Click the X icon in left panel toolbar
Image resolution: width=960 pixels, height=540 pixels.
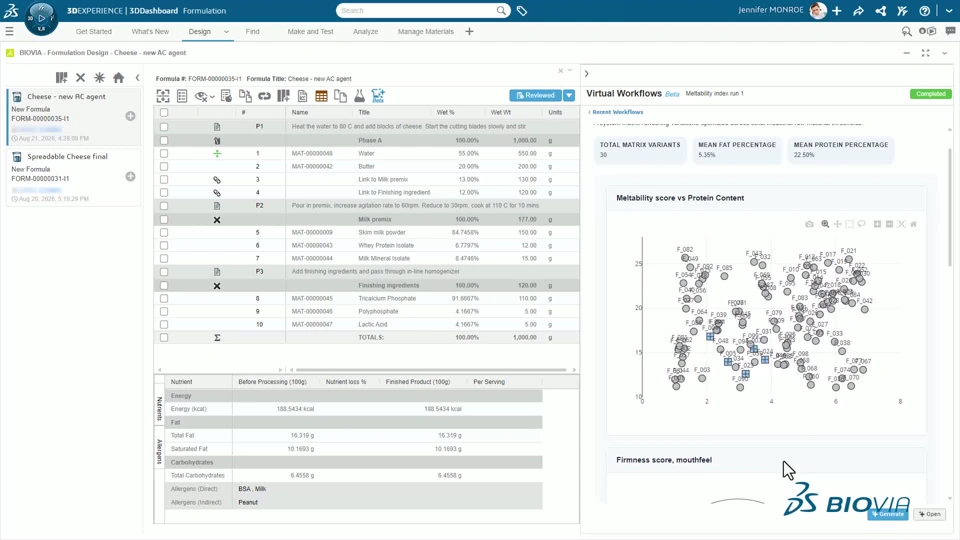(x=80, y=78)
